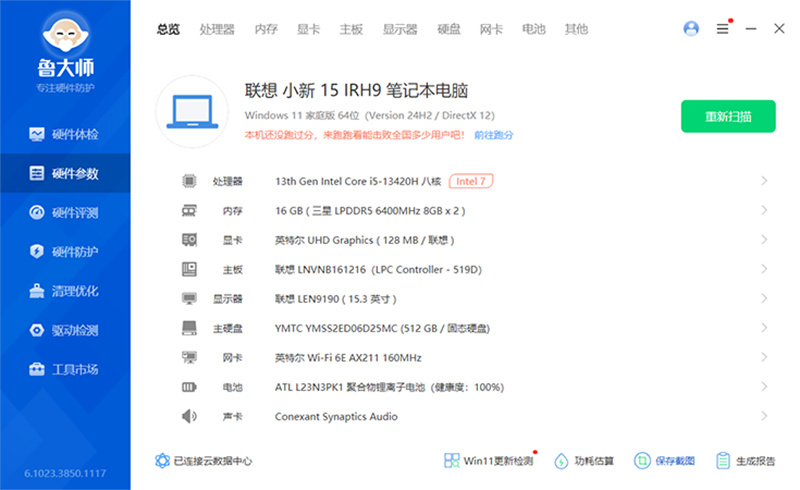The image size is (800, 490).
Task: Click the 硬件体检 monitor icon
Action: 37,134
